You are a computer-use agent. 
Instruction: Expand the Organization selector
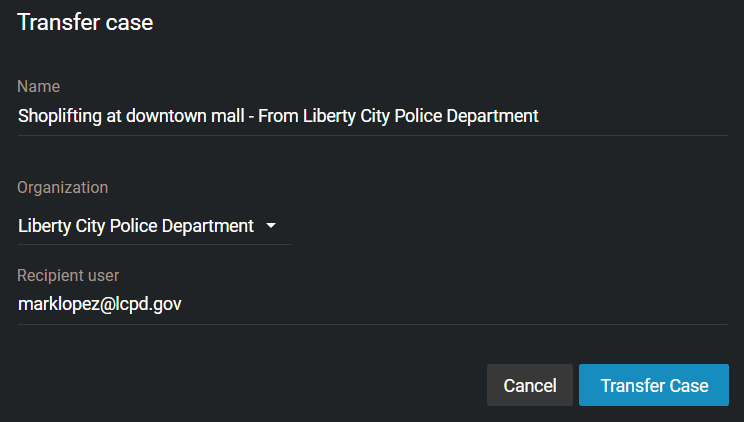[154, 226]
